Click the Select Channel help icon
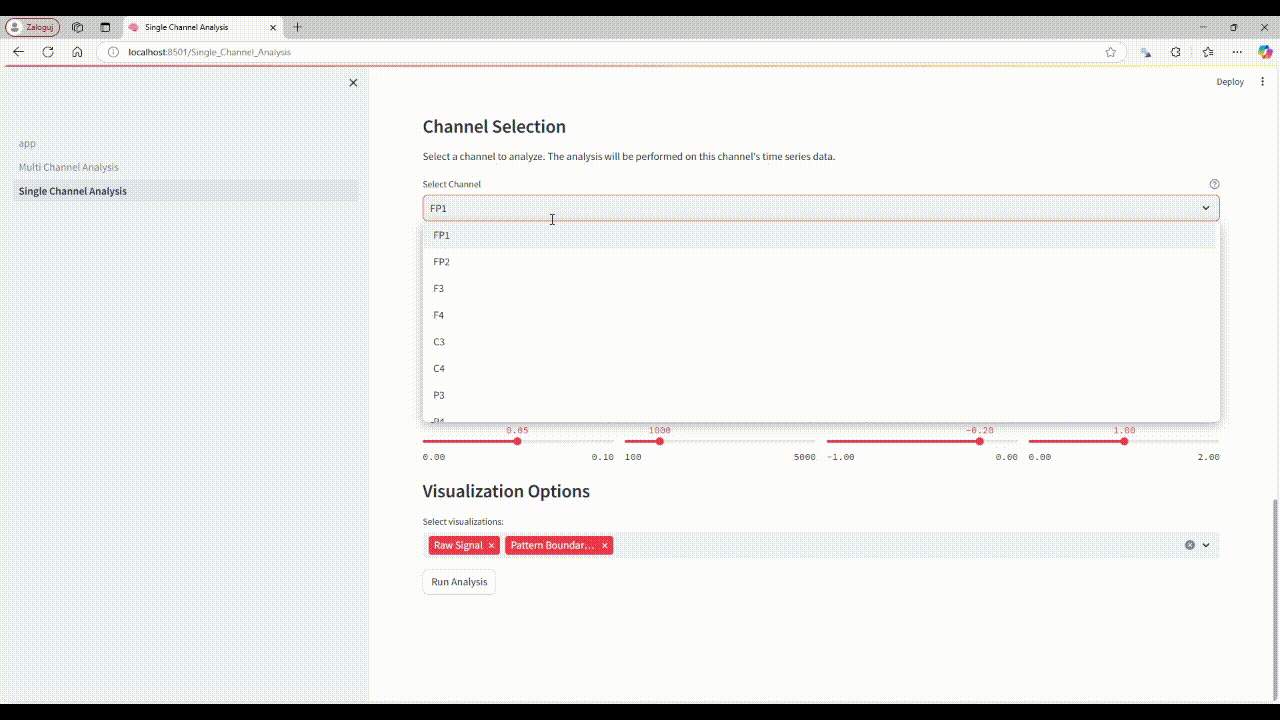Screen dimensions: 1280x720 [1214, 184]
